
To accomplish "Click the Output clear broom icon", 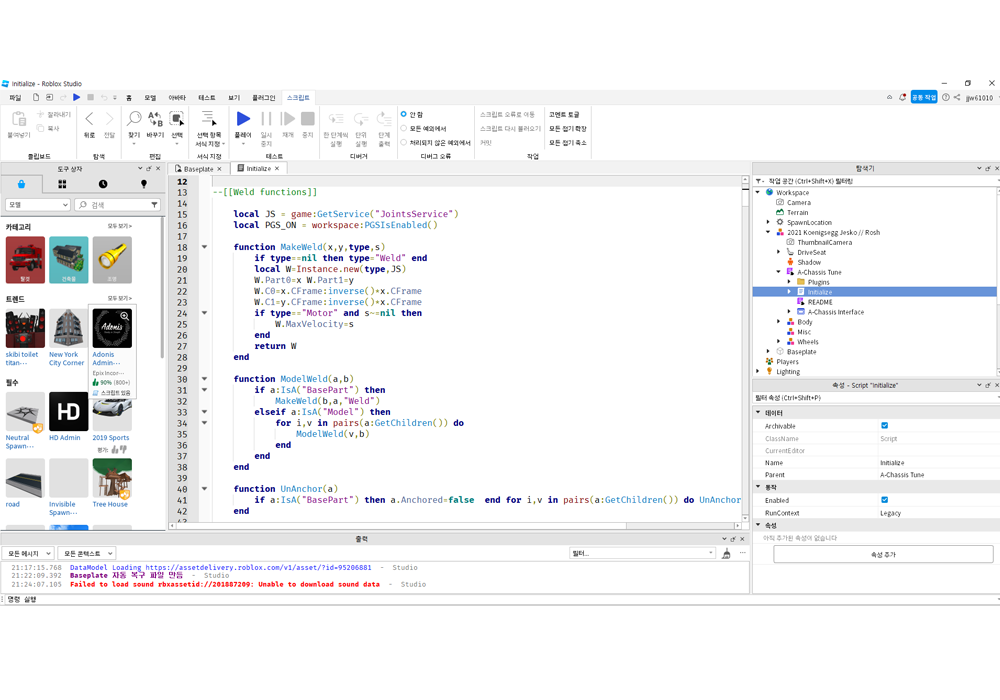I will click(726, 554).
